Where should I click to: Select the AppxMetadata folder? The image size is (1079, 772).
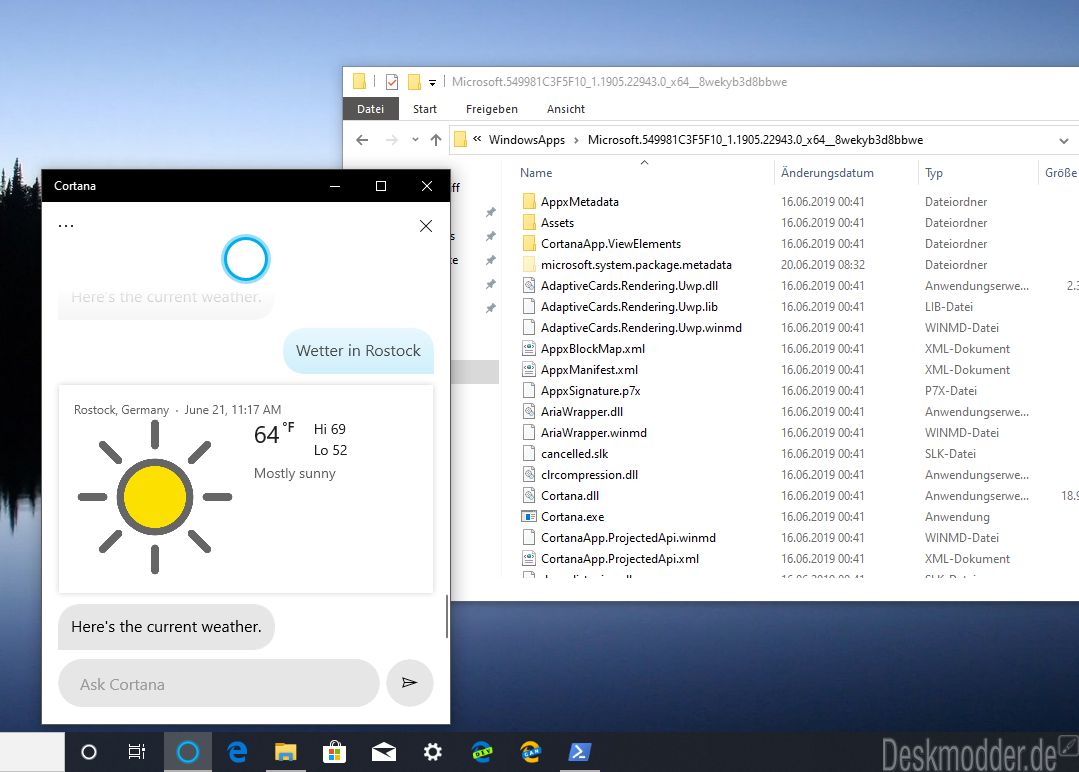(579, 202)
